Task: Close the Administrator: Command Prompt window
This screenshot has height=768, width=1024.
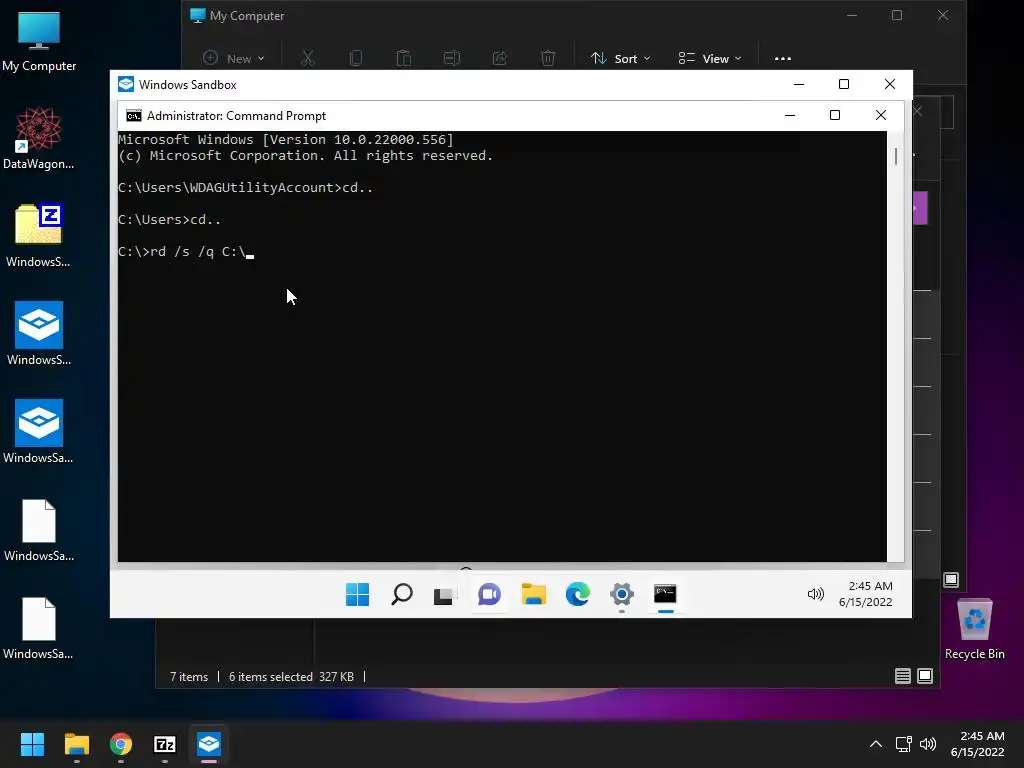Action: [x=880, y=116]
